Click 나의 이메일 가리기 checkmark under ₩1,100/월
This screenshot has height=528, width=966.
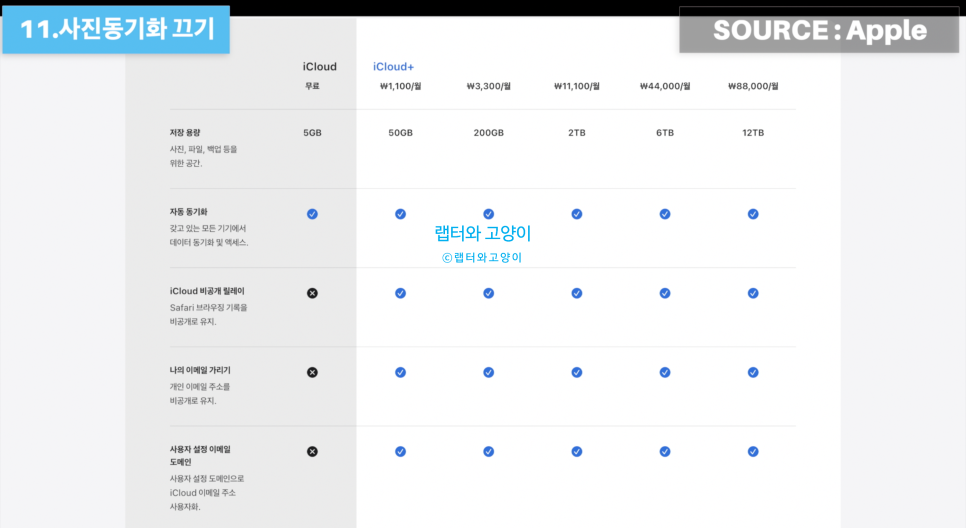(400, 372)
